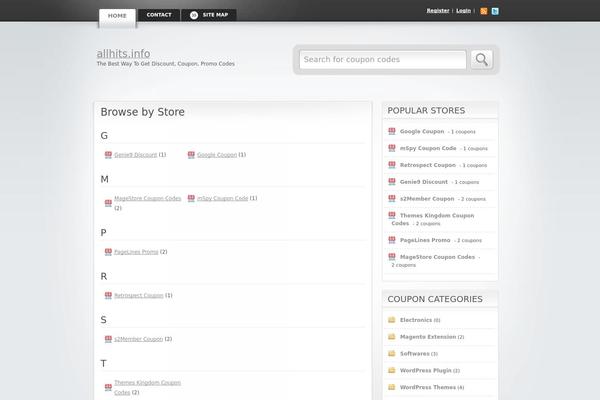Click coupon icon beside s2Member in Browse list
Viewport: 600px width, 400px height.
point(108,339)
